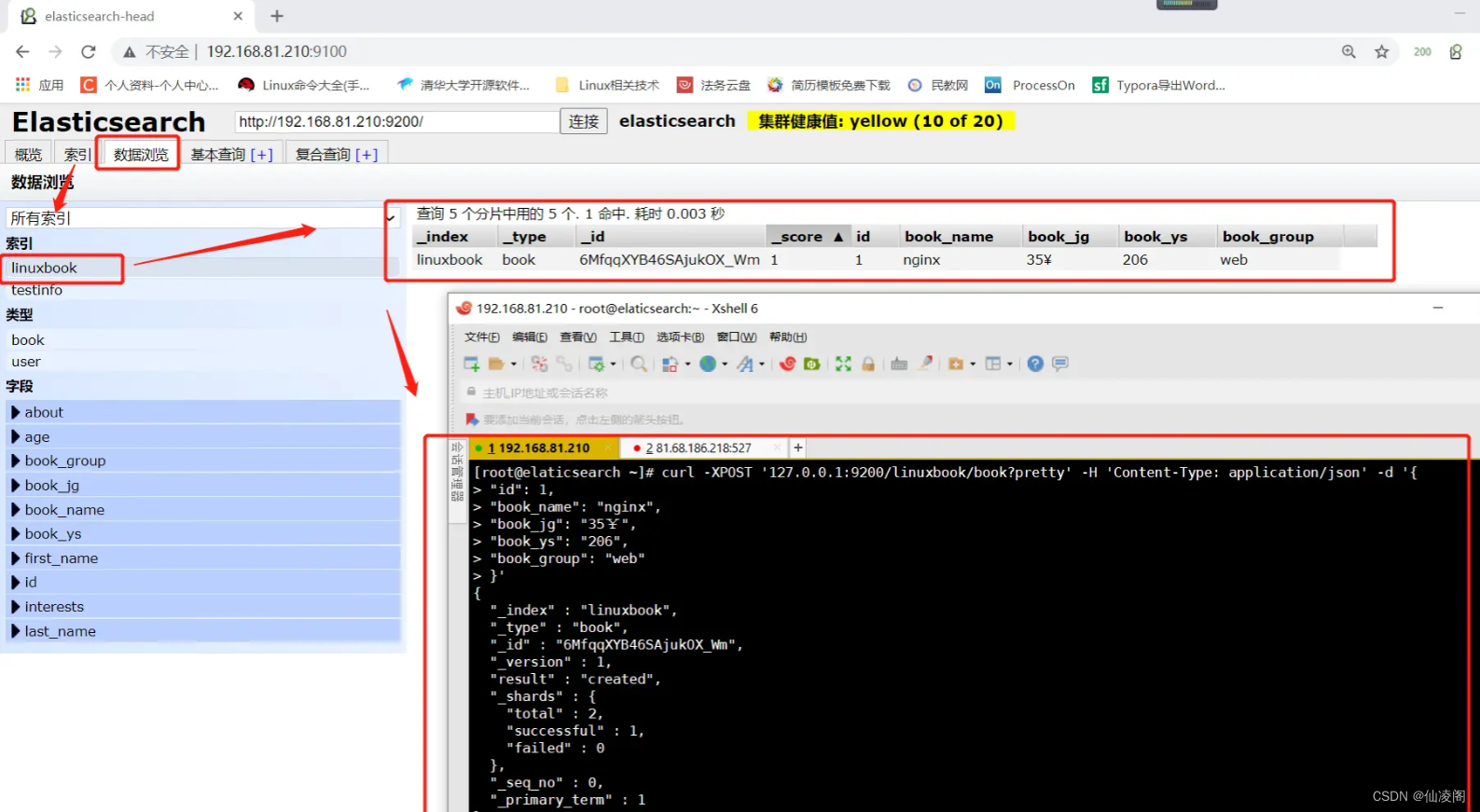The width and height of the screenshot is (1480, 812).
Task: Add a new Xshell session tab
Action: pyautogui.click(x=797, y=447)
